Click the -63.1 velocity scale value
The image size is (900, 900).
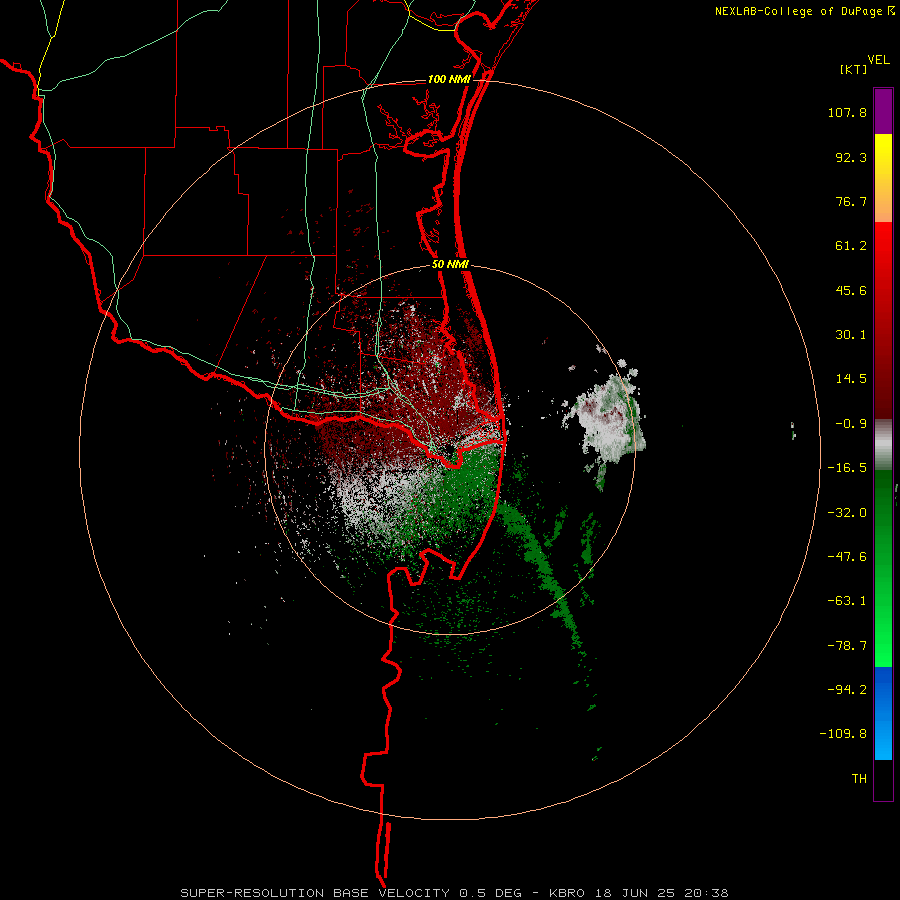[x=847, y=601]
